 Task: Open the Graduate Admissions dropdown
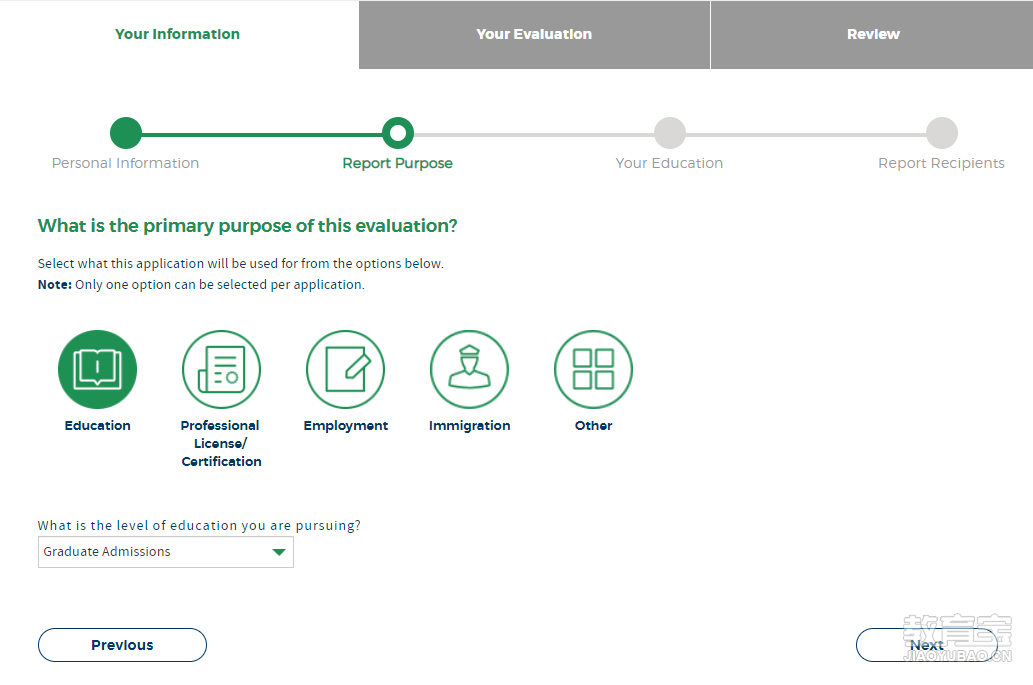click(x=165, y=552)
